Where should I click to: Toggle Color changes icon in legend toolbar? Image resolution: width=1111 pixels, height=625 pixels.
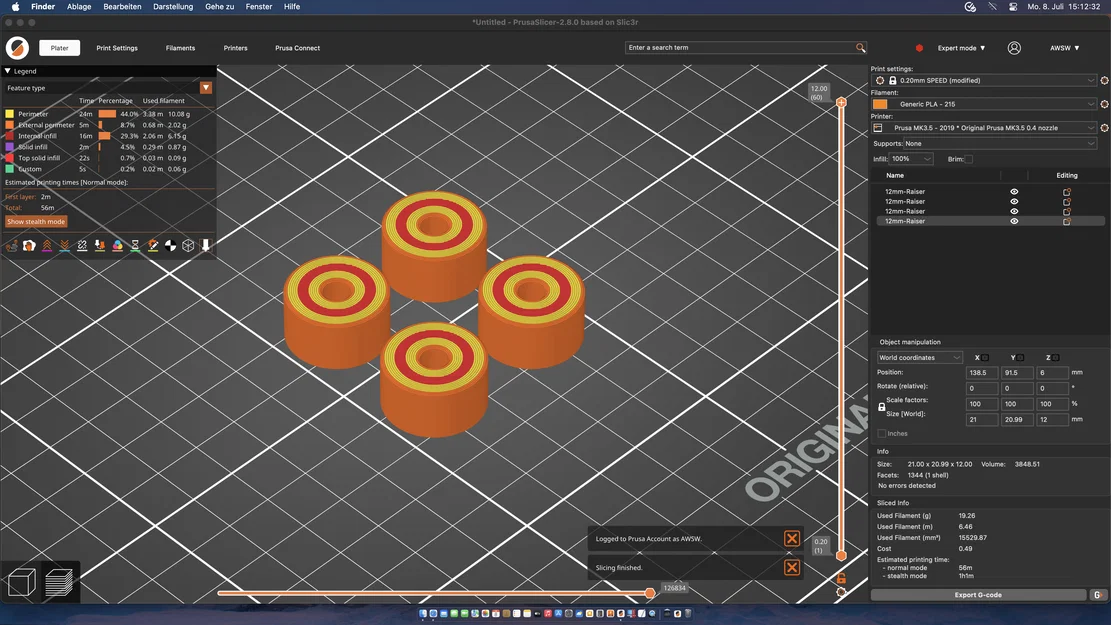coord(118,245)
